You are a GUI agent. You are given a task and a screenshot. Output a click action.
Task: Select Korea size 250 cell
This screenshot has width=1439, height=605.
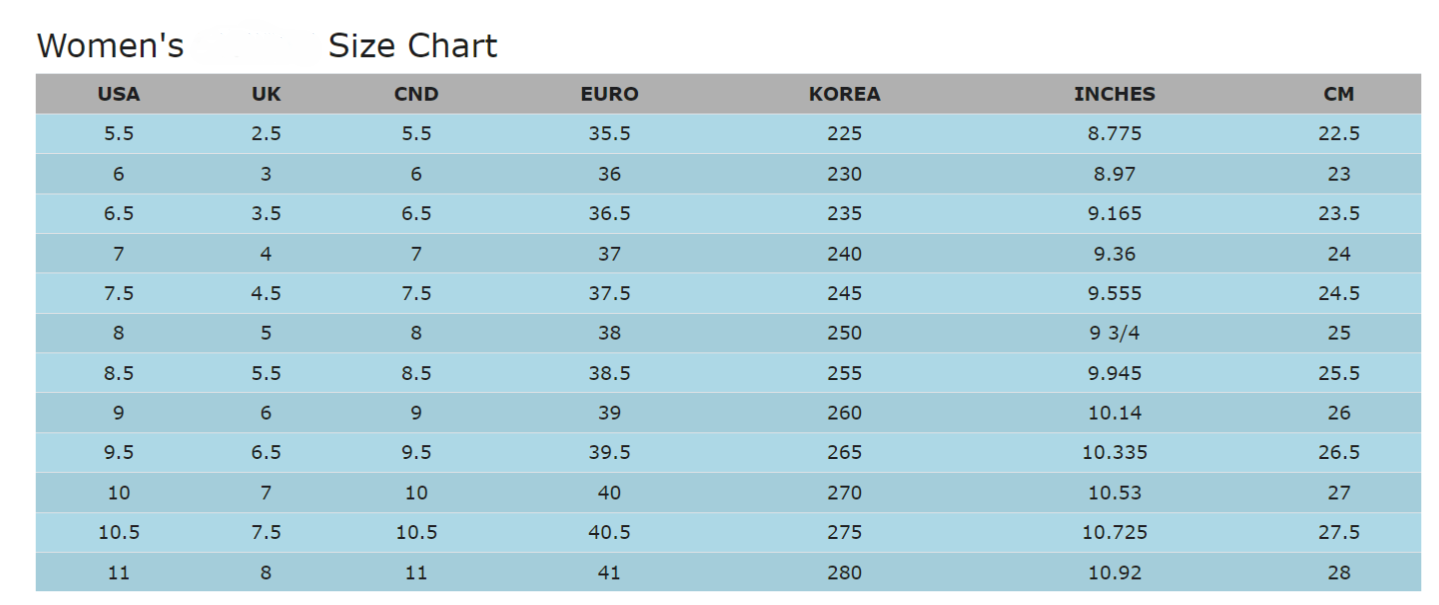pyautogui.click(x=844, y=333)
